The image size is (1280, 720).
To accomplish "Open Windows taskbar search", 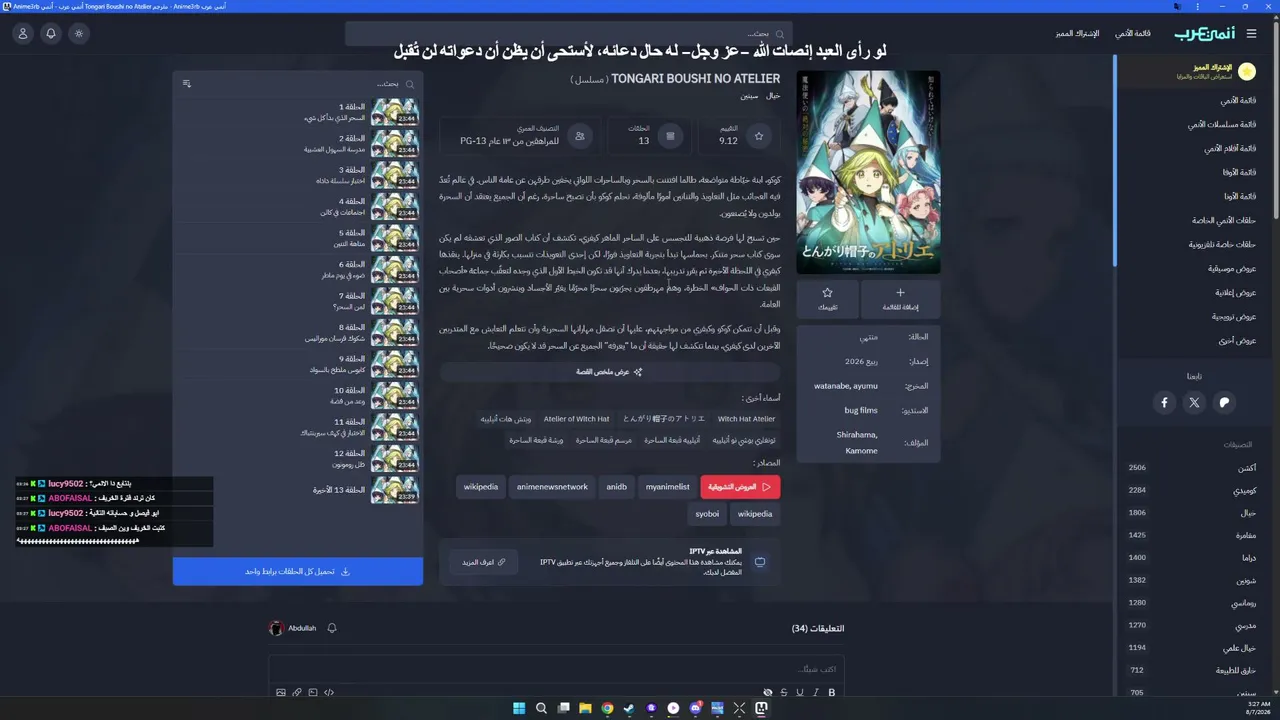I will pos(541,708).
